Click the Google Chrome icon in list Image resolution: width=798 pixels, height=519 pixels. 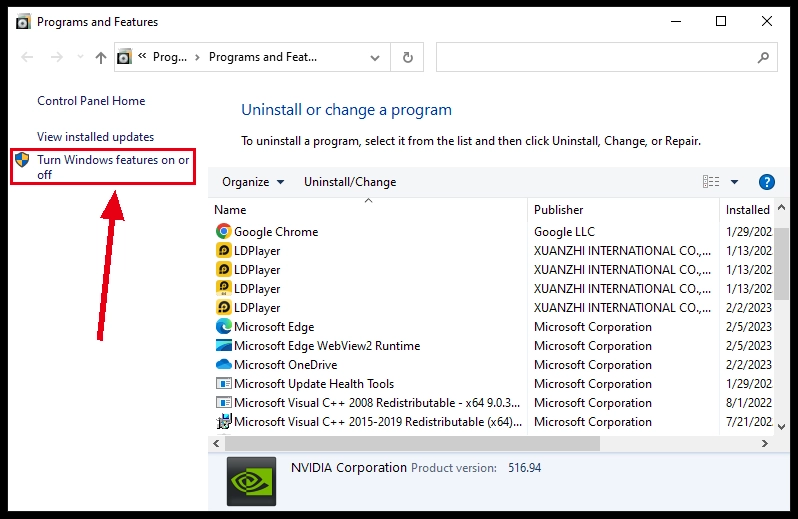coord(223,232)
